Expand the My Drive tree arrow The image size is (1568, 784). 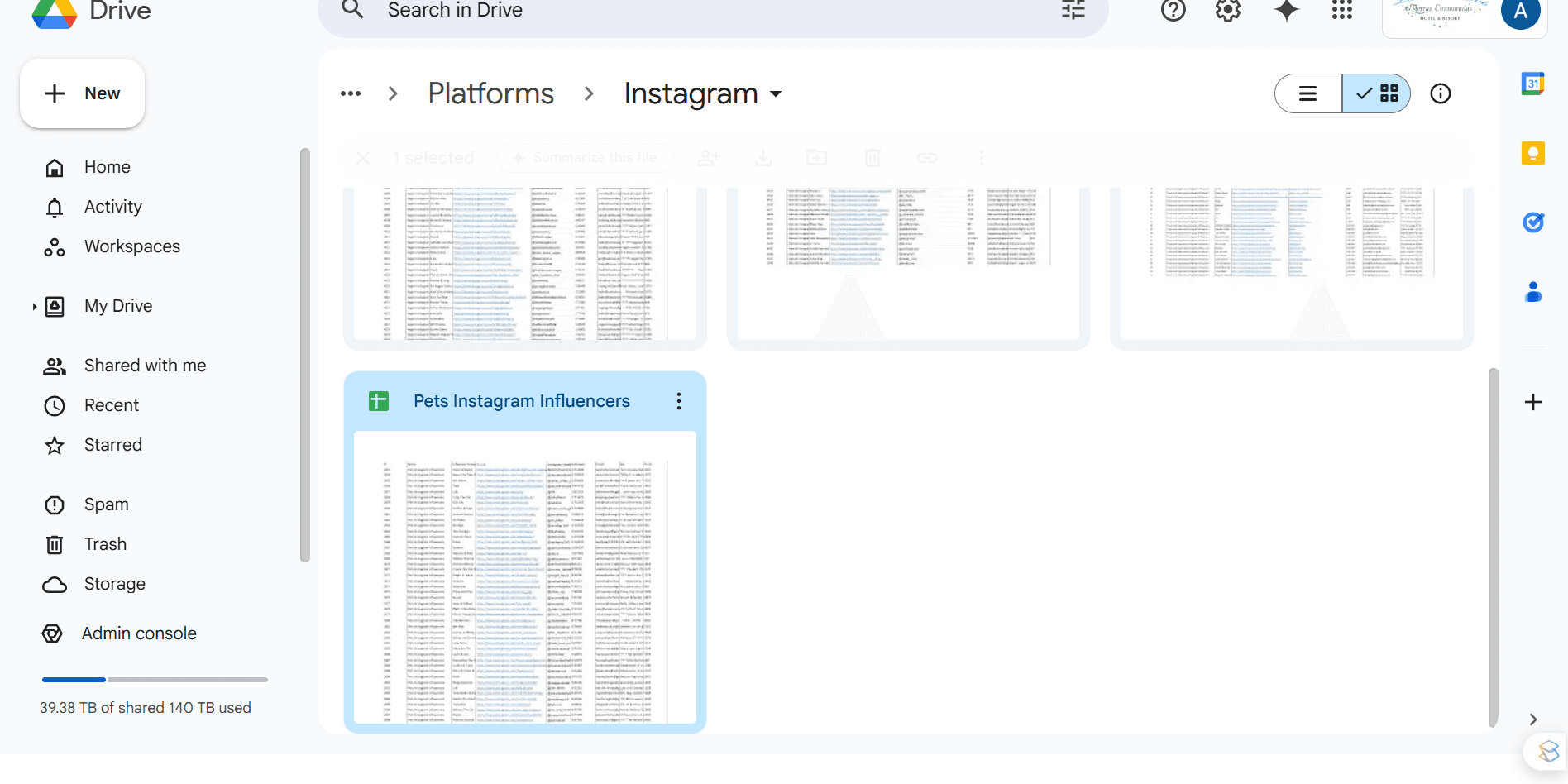coord(34,307)
